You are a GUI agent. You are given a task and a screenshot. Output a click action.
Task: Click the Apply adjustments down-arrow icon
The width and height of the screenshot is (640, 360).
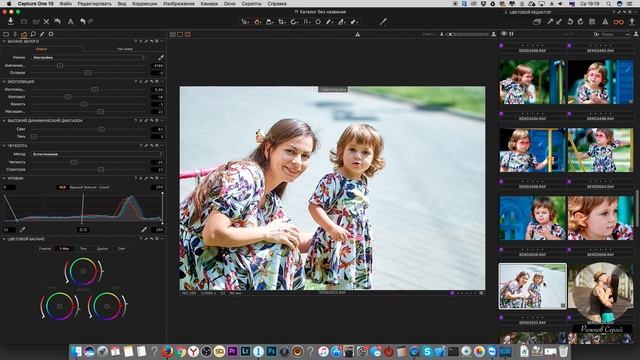coord(559,22)
